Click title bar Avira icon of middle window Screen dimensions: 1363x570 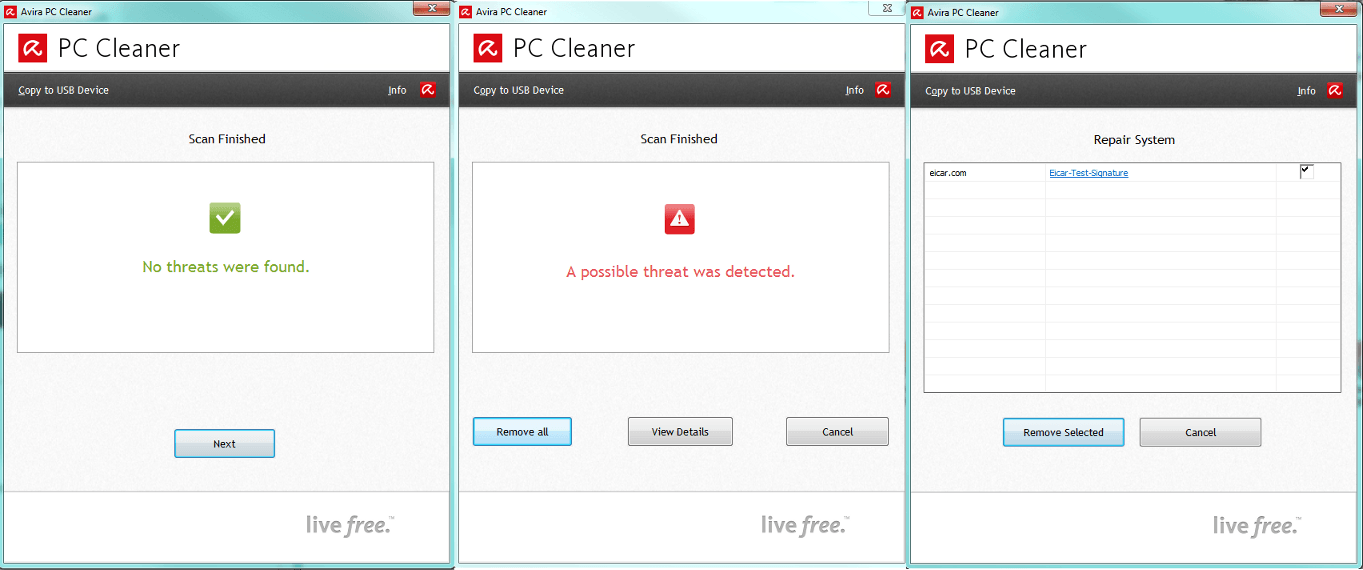tap(466, 12)
